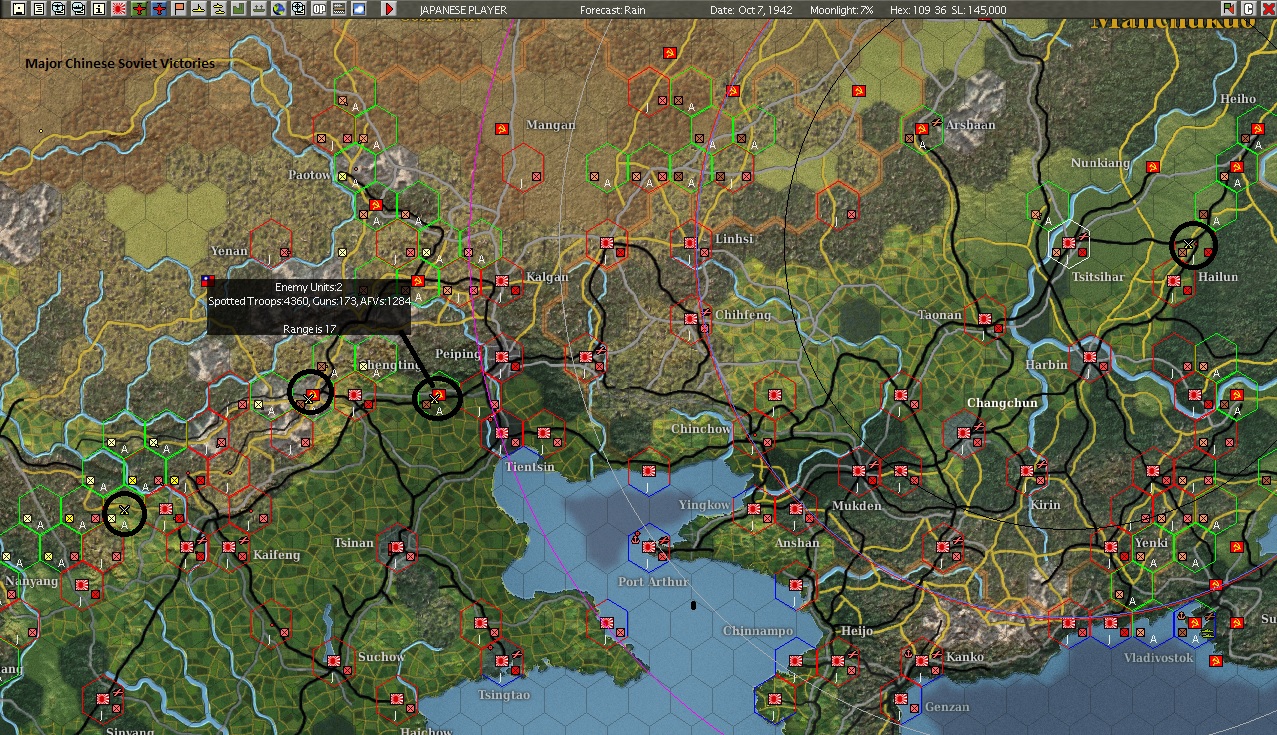Viewport: 1277px width, 735px height.
Task: Click the 'C' button in the top-right corner
Action: tap(1248, 9)
